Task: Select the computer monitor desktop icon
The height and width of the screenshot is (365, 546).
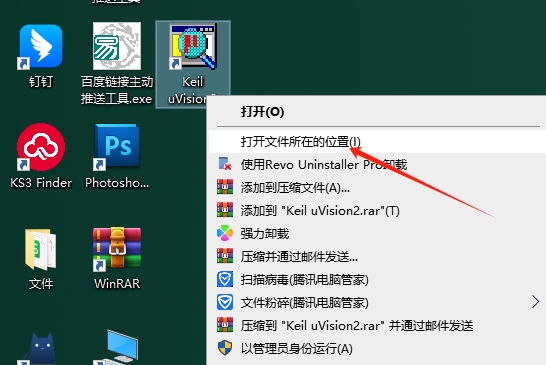Action: coord(117,347)
